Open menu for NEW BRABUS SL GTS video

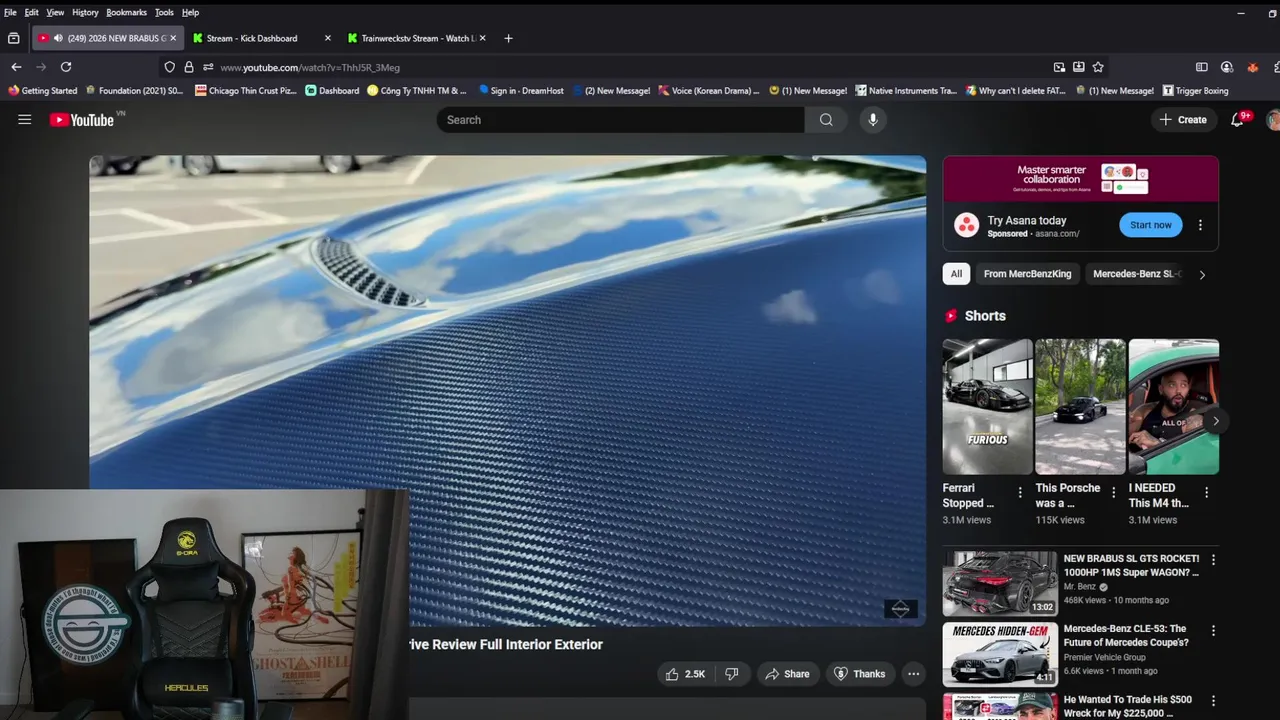[1213, 560]
